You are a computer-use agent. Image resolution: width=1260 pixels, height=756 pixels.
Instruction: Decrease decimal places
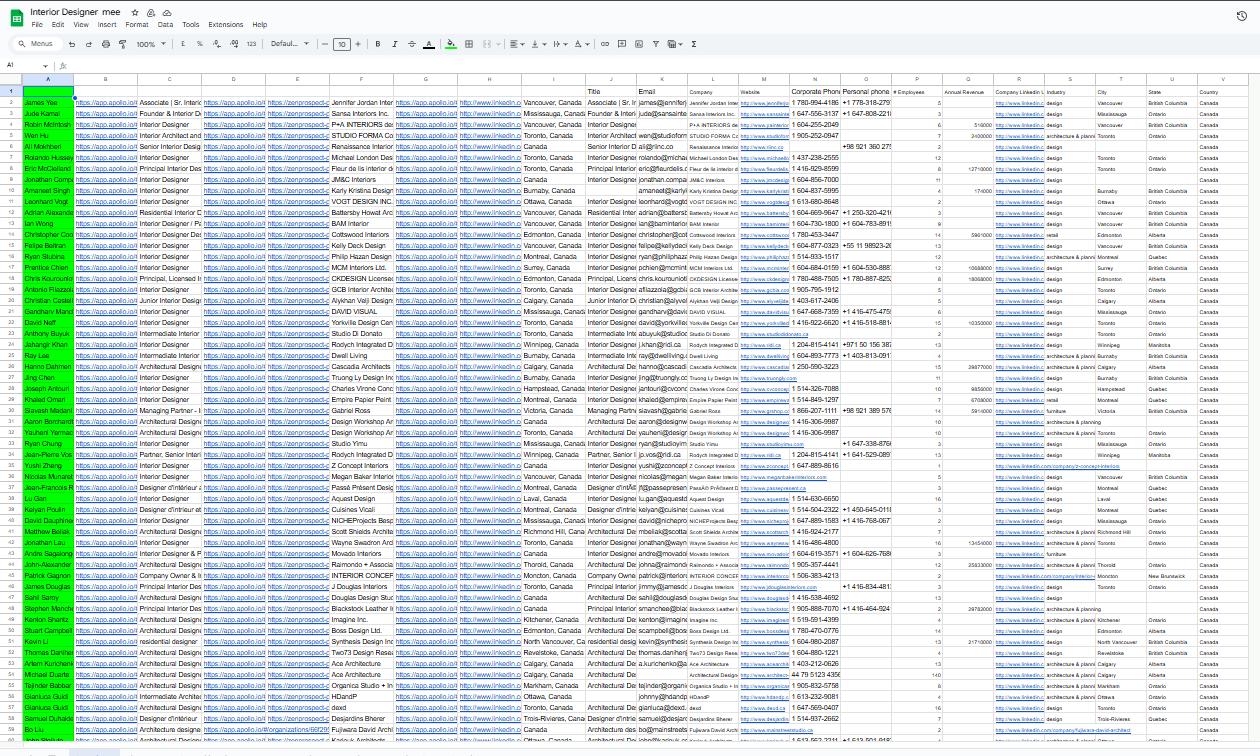click(x=217, y=44)
